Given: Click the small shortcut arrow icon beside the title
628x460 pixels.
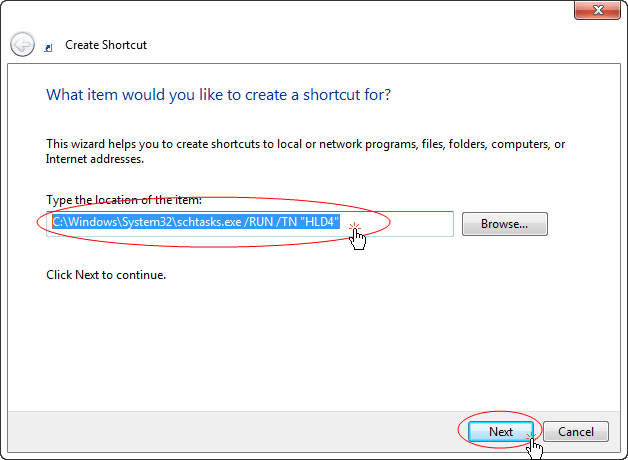Looking at the screenshot, I should [48, 48].
